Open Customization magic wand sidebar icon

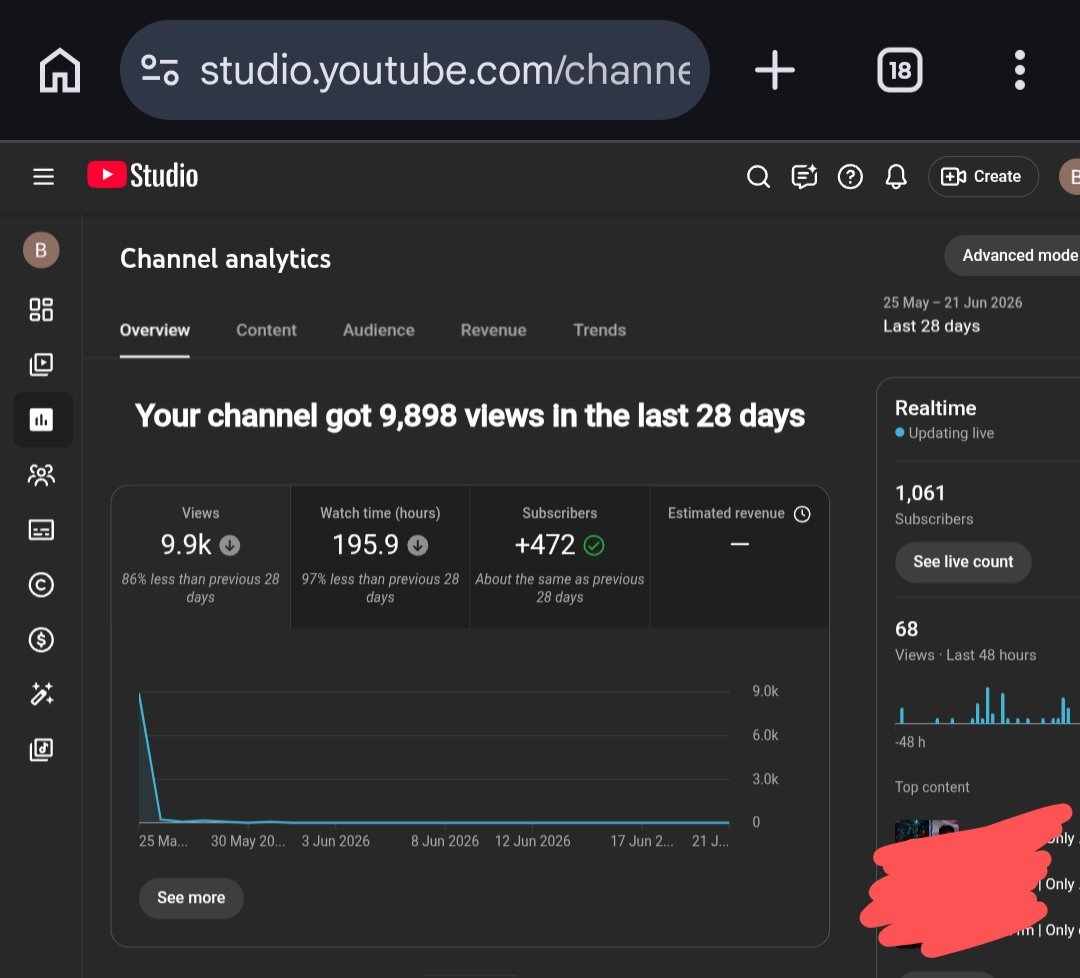pos(41,694)
